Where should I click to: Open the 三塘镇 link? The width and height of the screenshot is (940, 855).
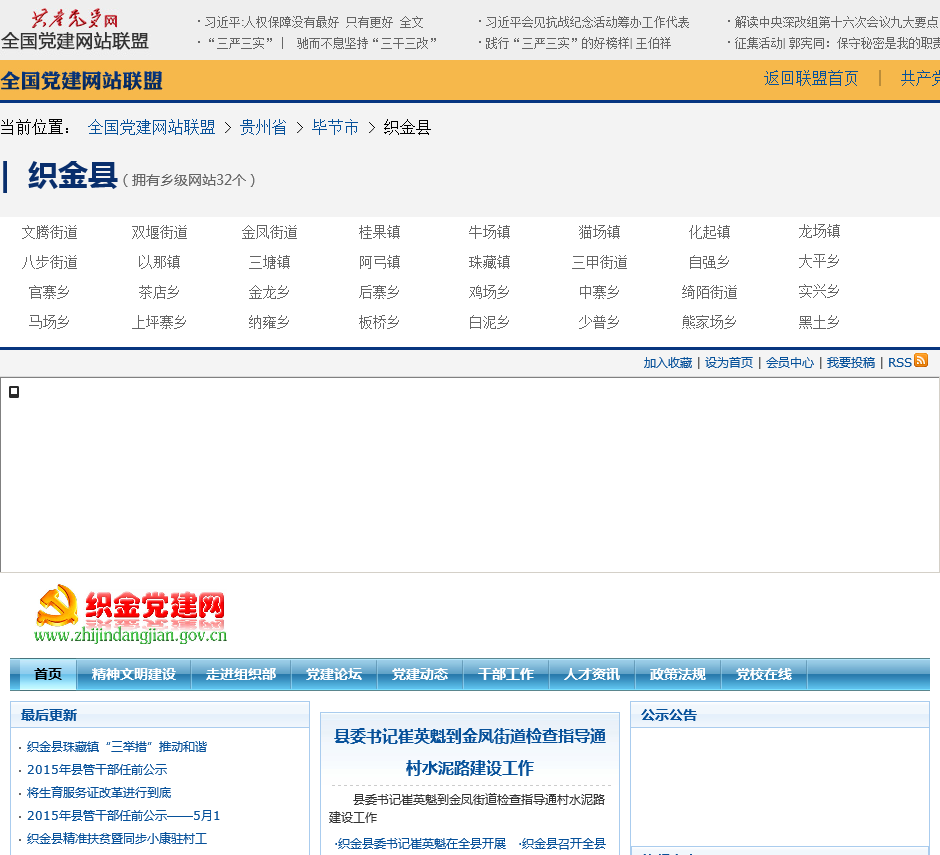point(270,262)
